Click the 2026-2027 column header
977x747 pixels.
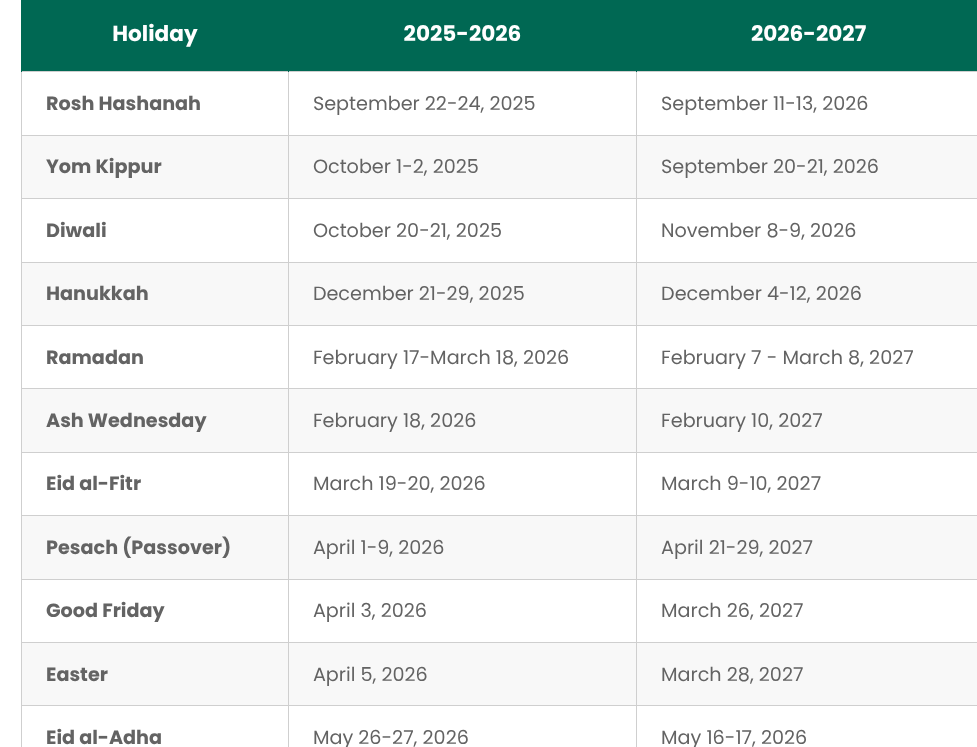pyautogui.click(x=808, y=34)
